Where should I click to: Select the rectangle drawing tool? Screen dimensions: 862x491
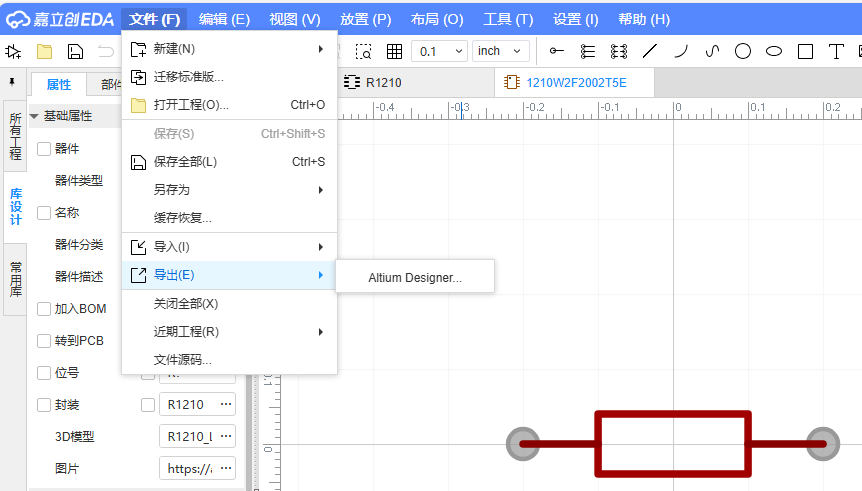(805, 52)
